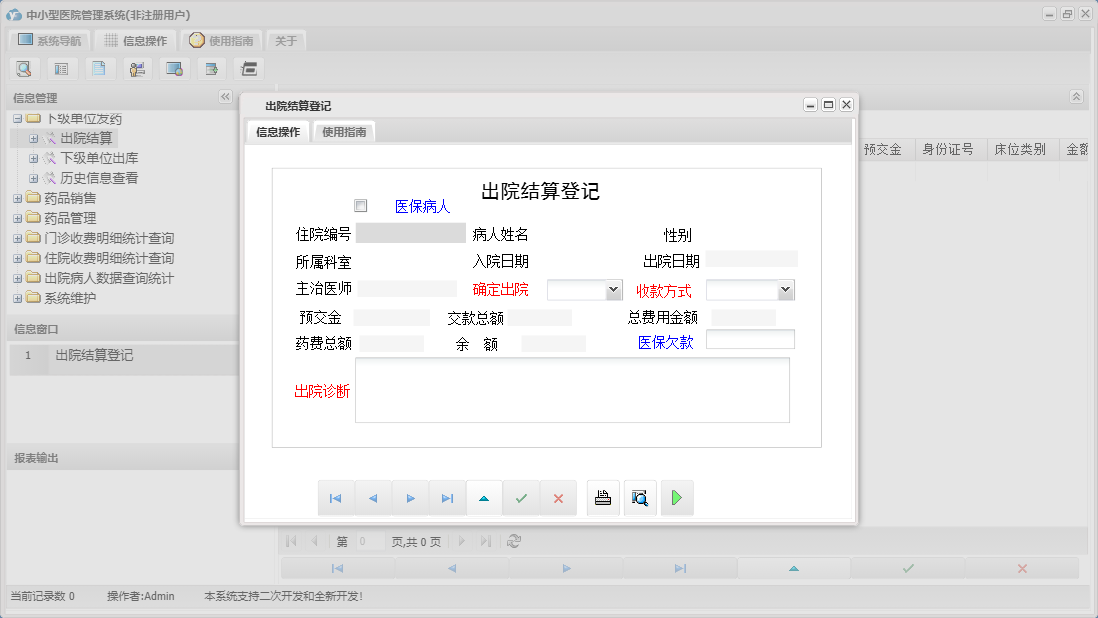
Task: Select the operator/user icon on the toolbar
Action: (x=137, y=68)
